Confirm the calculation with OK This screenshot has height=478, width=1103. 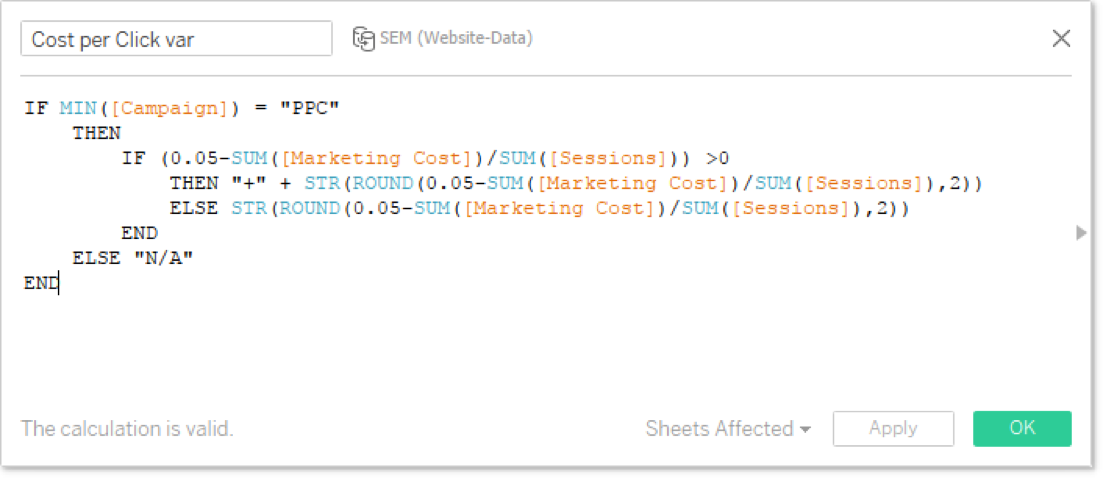(1021, 428)
